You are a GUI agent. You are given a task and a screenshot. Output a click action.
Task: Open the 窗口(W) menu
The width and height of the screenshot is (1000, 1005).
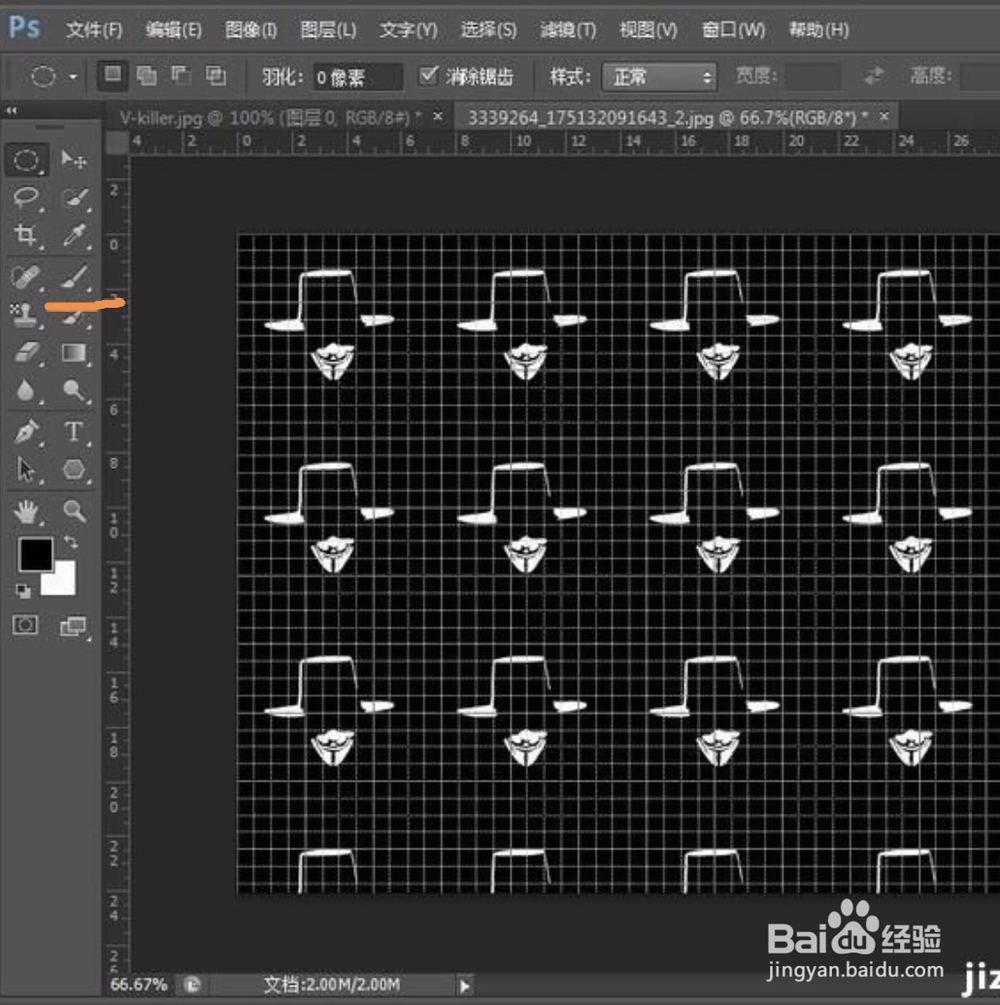coord(733,29)
